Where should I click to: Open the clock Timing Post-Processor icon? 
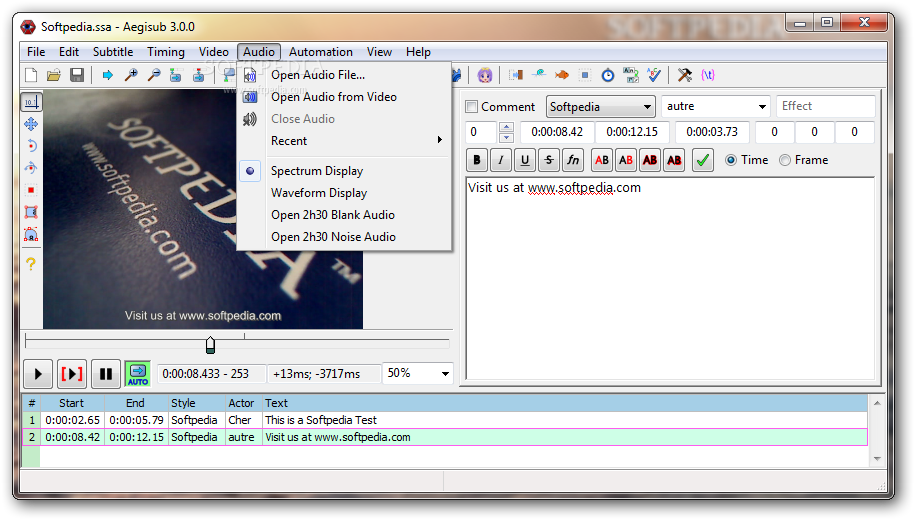[607, 75]
